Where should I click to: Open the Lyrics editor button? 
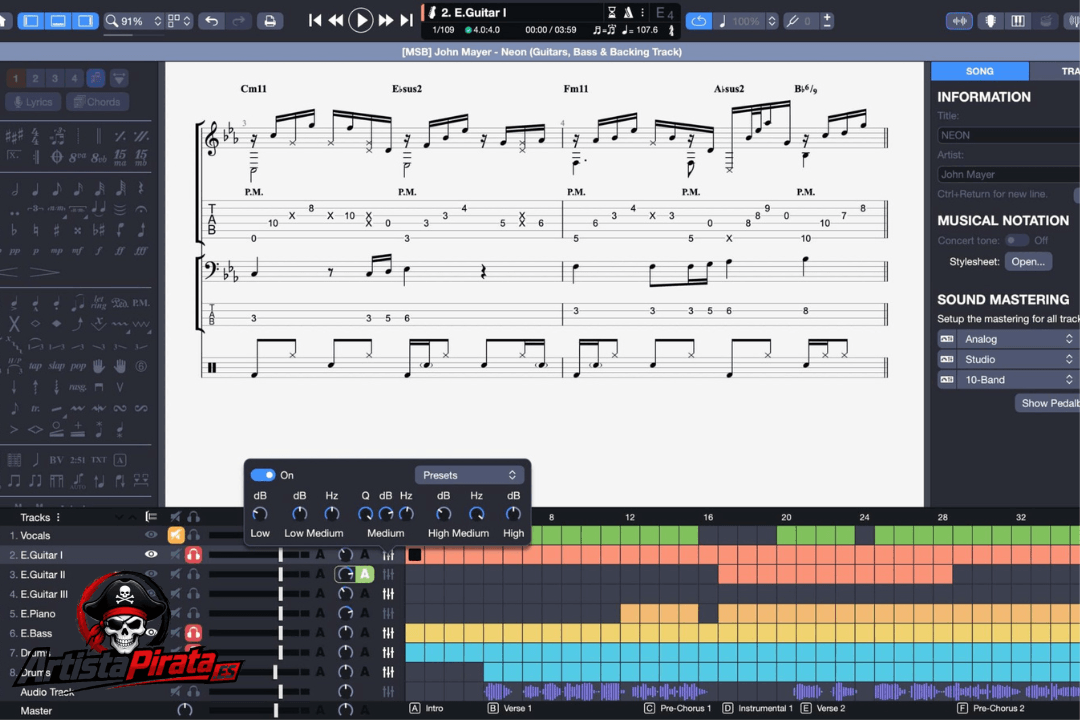pyautogui.click(x=33, y=102)
